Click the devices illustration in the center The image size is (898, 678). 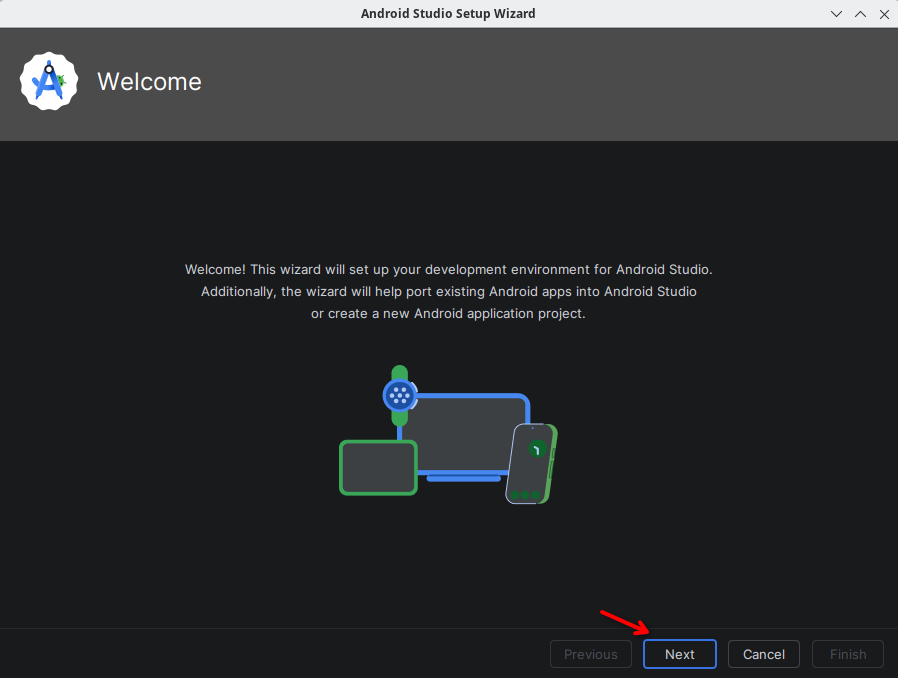pos(448,435)
